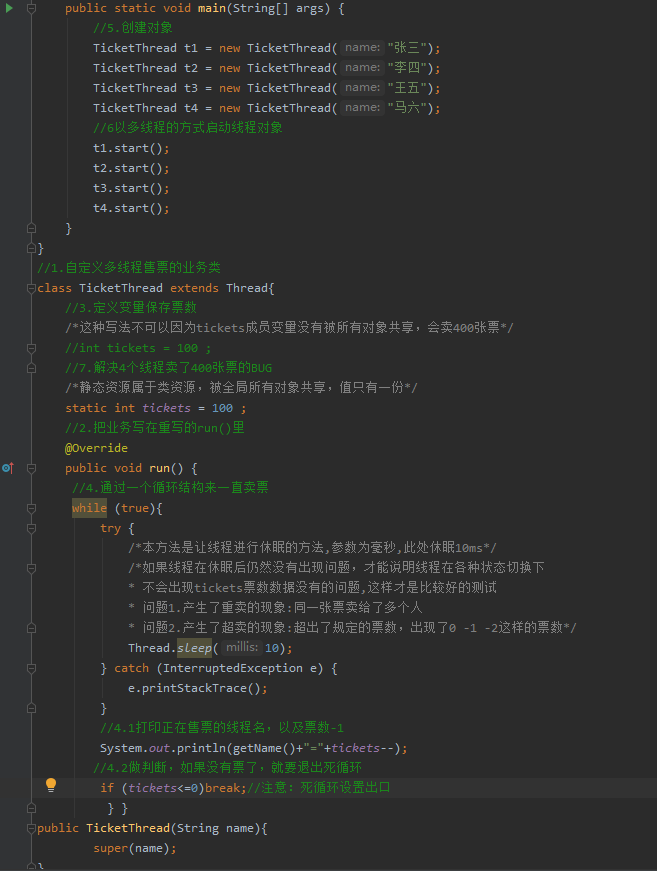Click the override gutter icon beside run()
This screenshot has height=871, width=659.
[8, 468]
